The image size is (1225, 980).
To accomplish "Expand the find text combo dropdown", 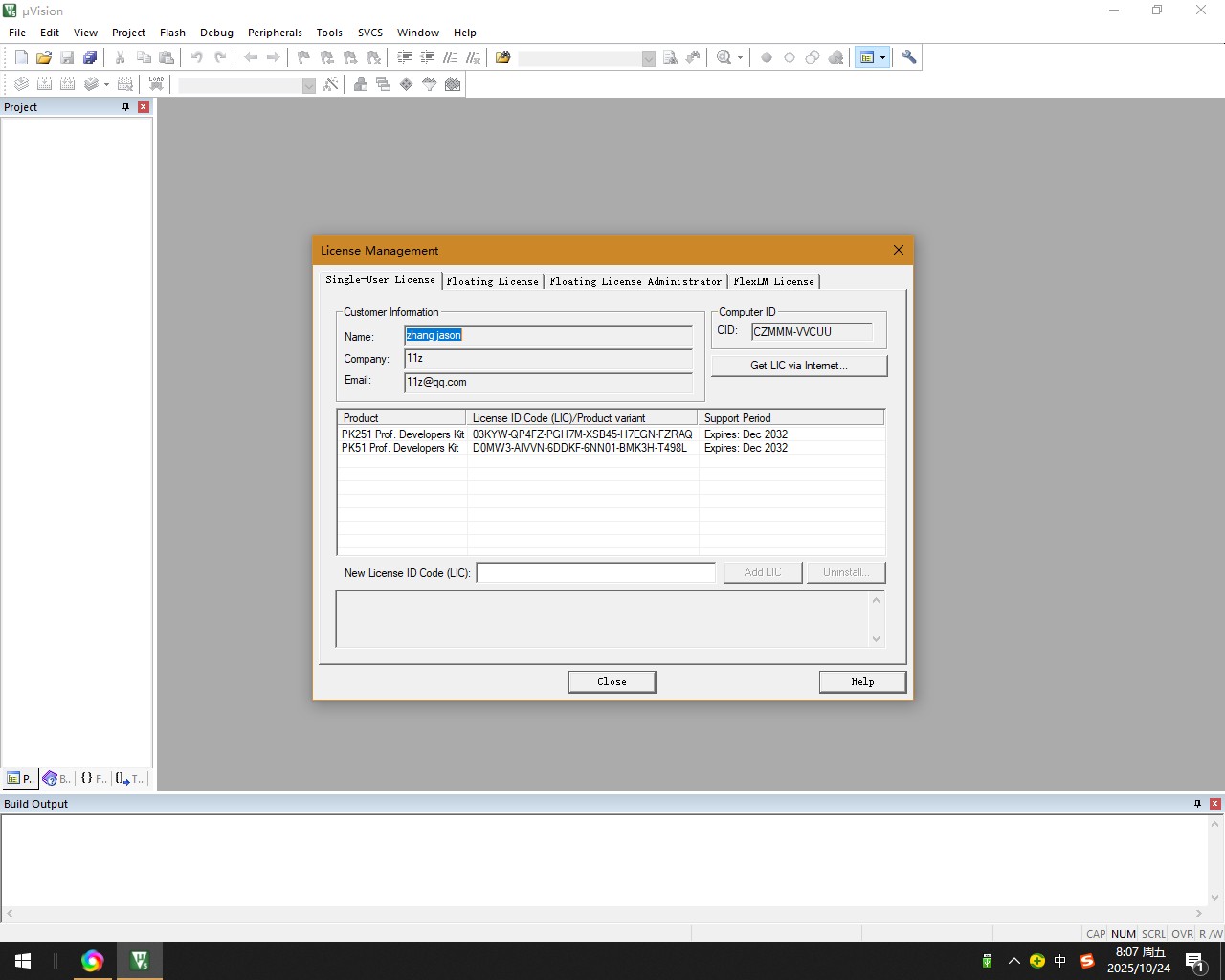I will 648,58.
